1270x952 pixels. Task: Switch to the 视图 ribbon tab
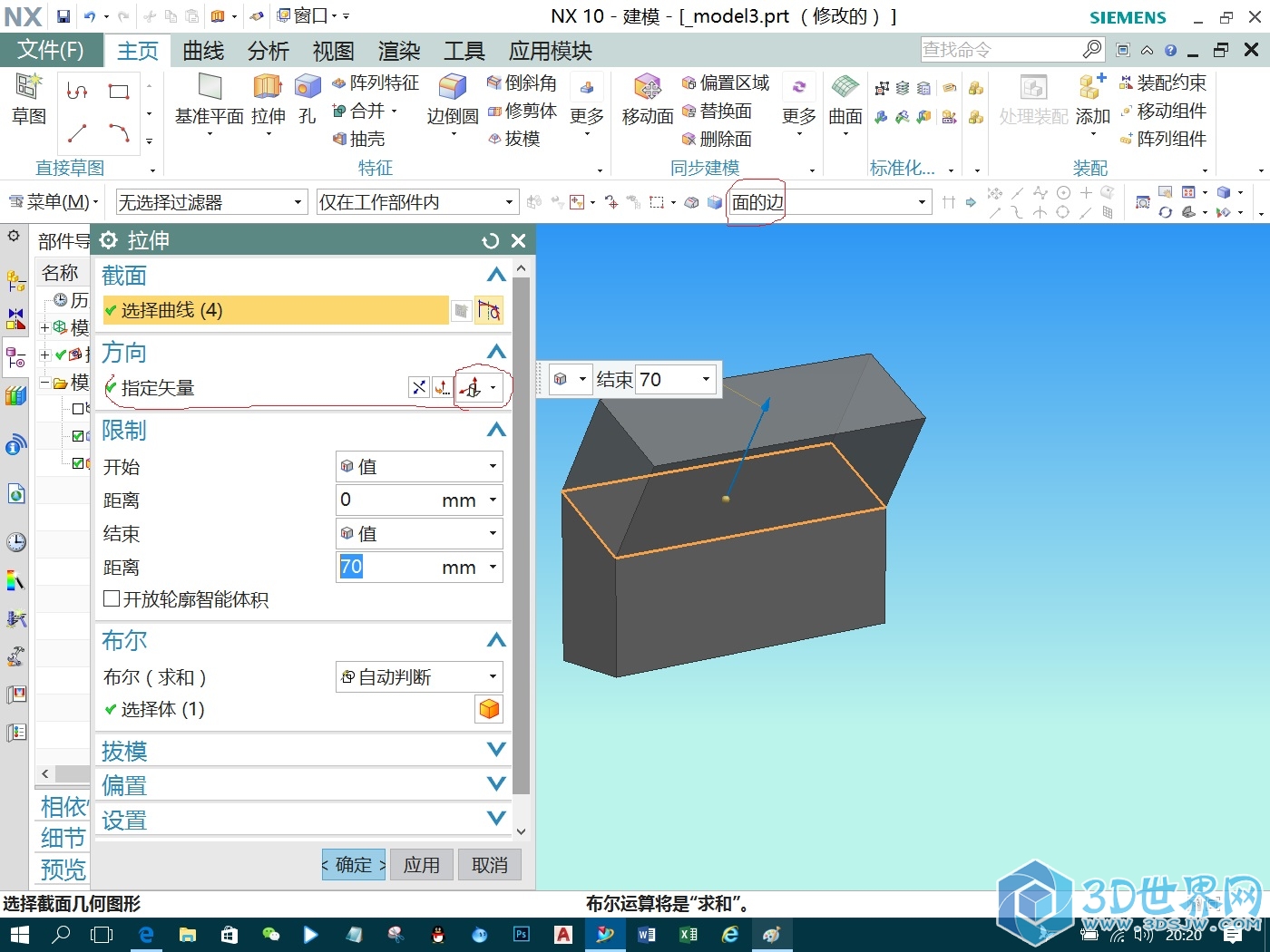pyautogui.click(x=334, y=51)
